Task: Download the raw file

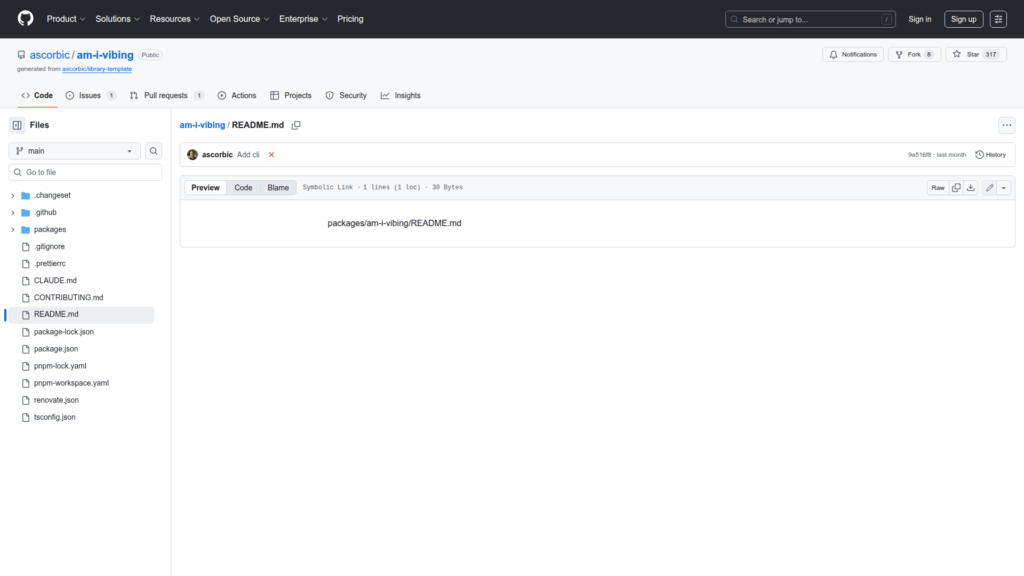Action: point(970,188)
